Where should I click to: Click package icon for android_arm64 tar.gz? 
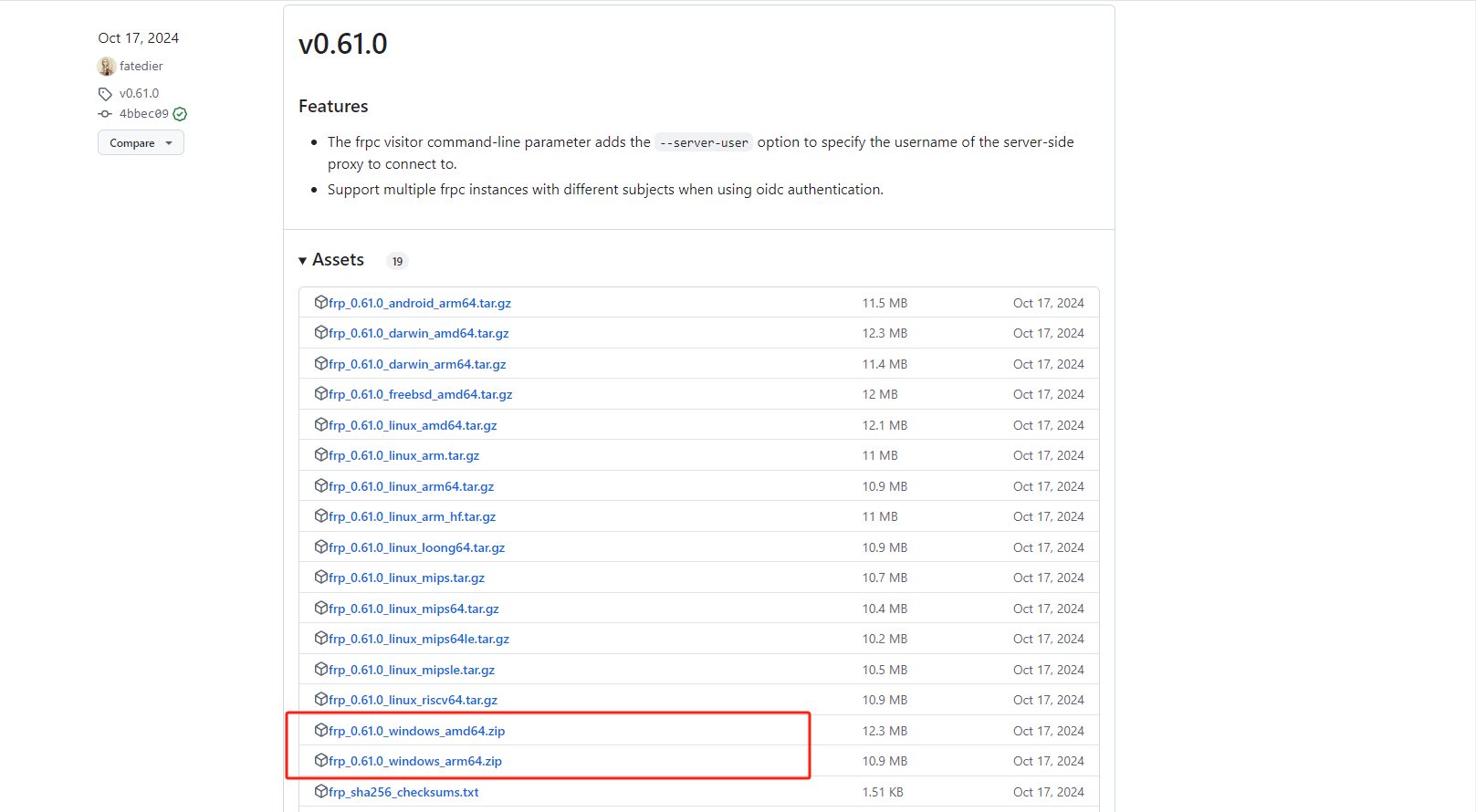pos(321,302)
